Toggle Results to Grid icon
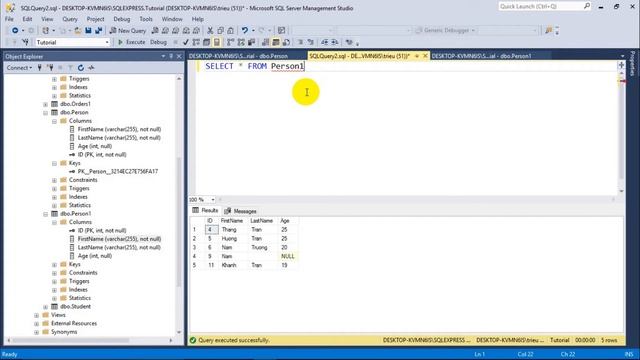 click(276, 42)
